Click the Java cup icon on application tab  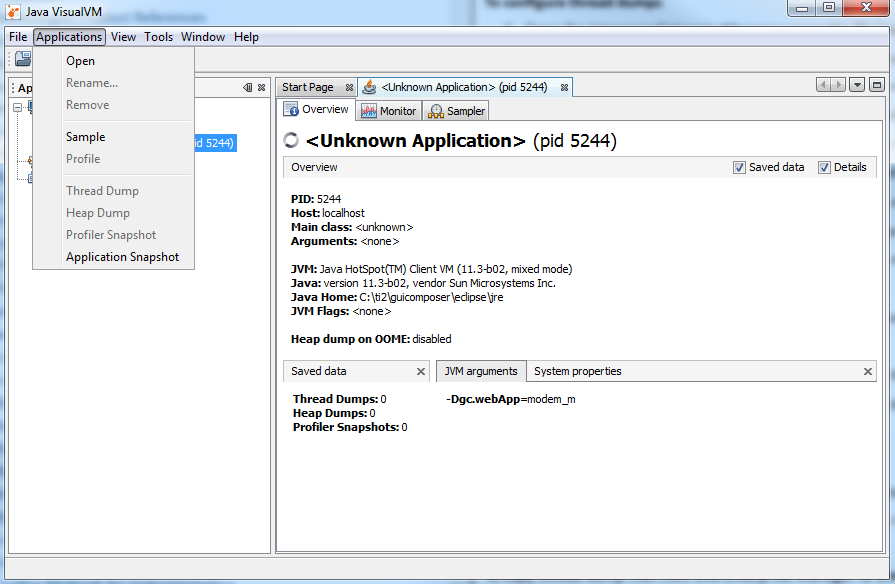[x=369, y=87]
